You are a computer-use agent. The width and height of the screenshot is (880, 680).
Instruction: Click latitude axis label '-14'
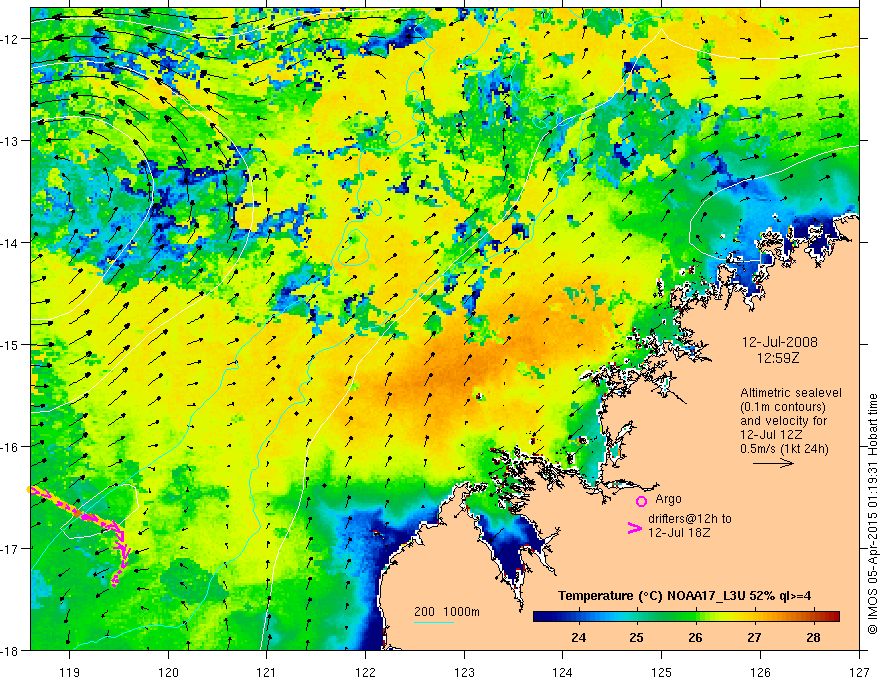(x=11, y=243)
